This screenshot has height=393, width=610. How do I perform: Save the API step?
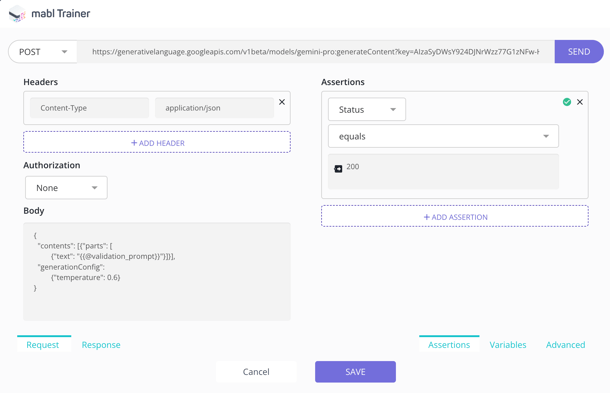[x=355, y=372]
